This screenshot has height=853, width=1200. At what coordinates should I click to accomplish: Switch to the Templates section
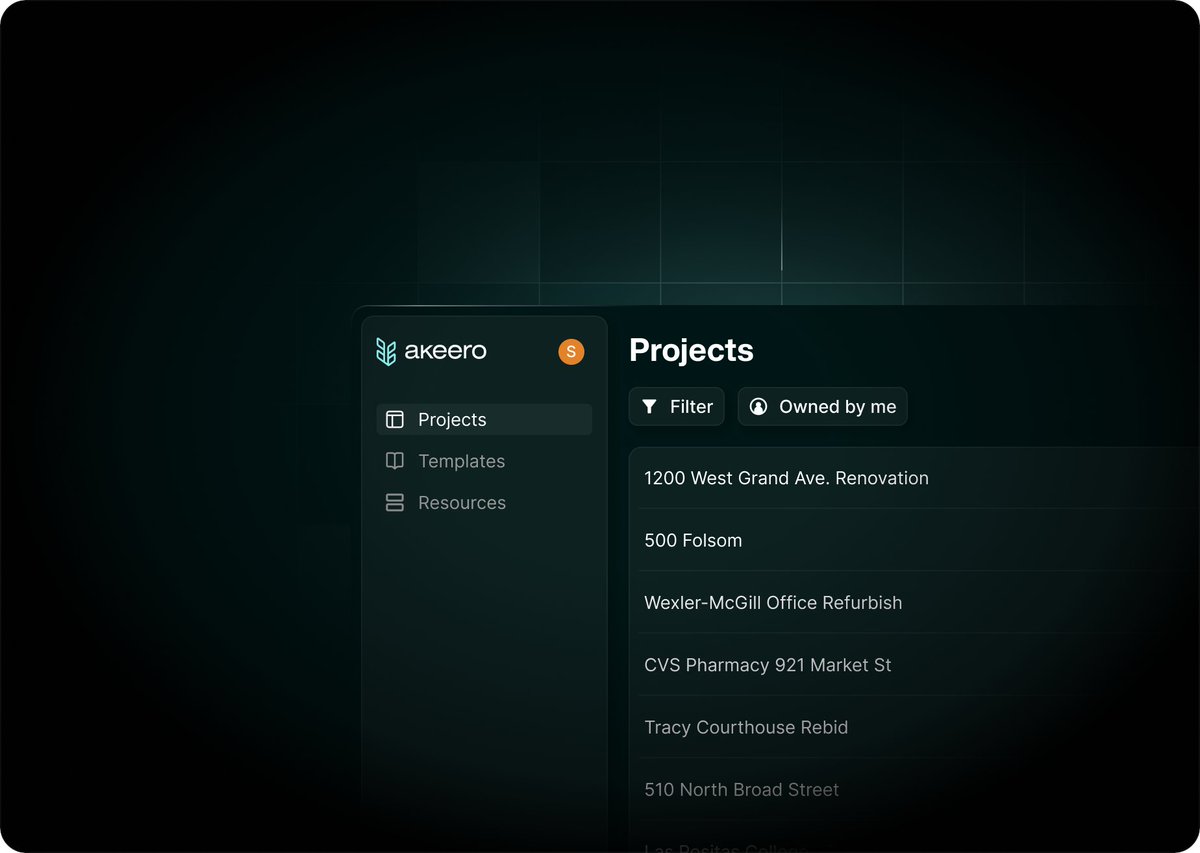pyautogui.click(x=460, y=461)
